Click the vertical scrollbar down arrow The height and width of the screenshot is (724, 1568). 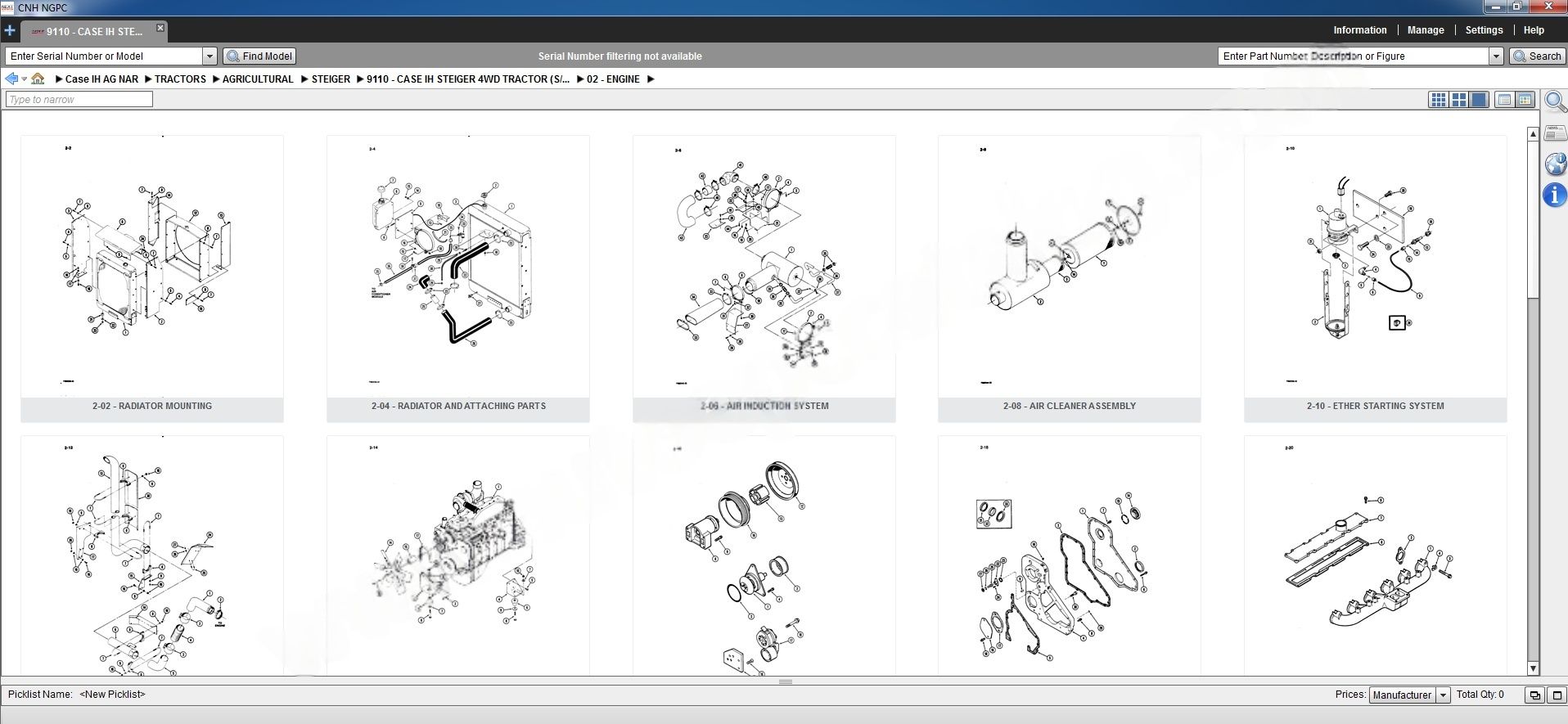[1533, 668]
